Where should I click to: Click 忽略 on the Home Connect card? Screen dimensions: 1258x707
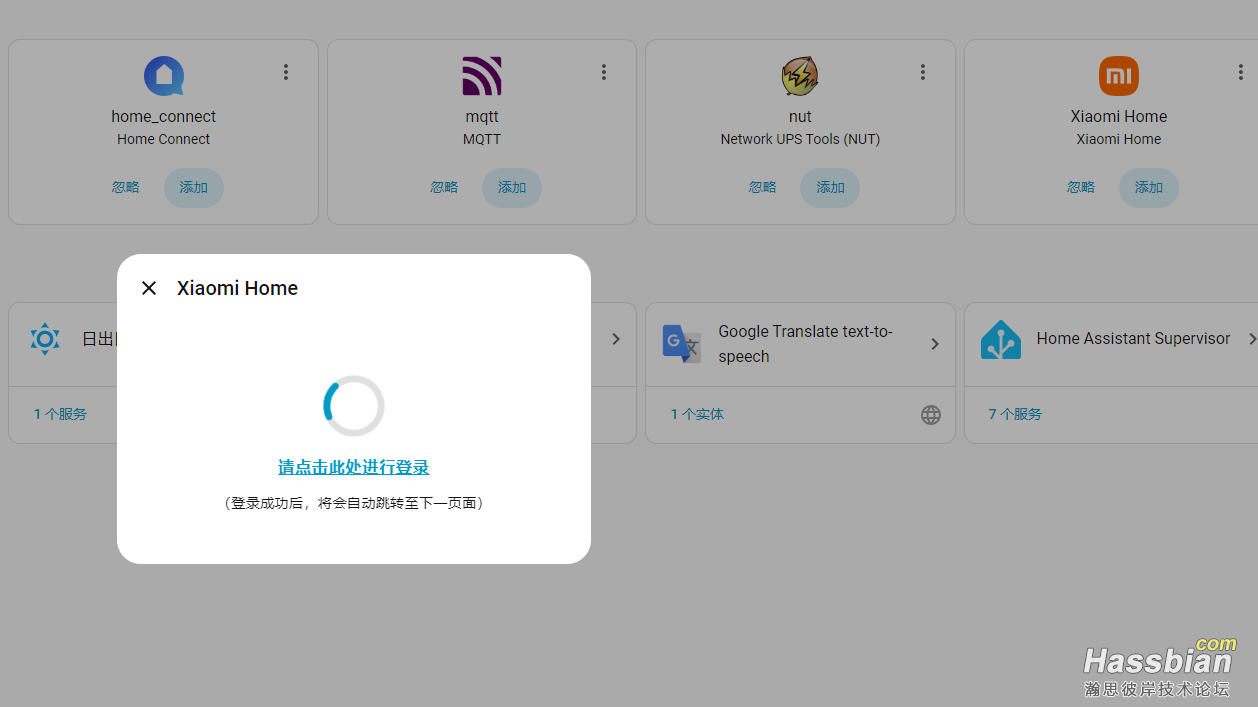pos(126,187)
